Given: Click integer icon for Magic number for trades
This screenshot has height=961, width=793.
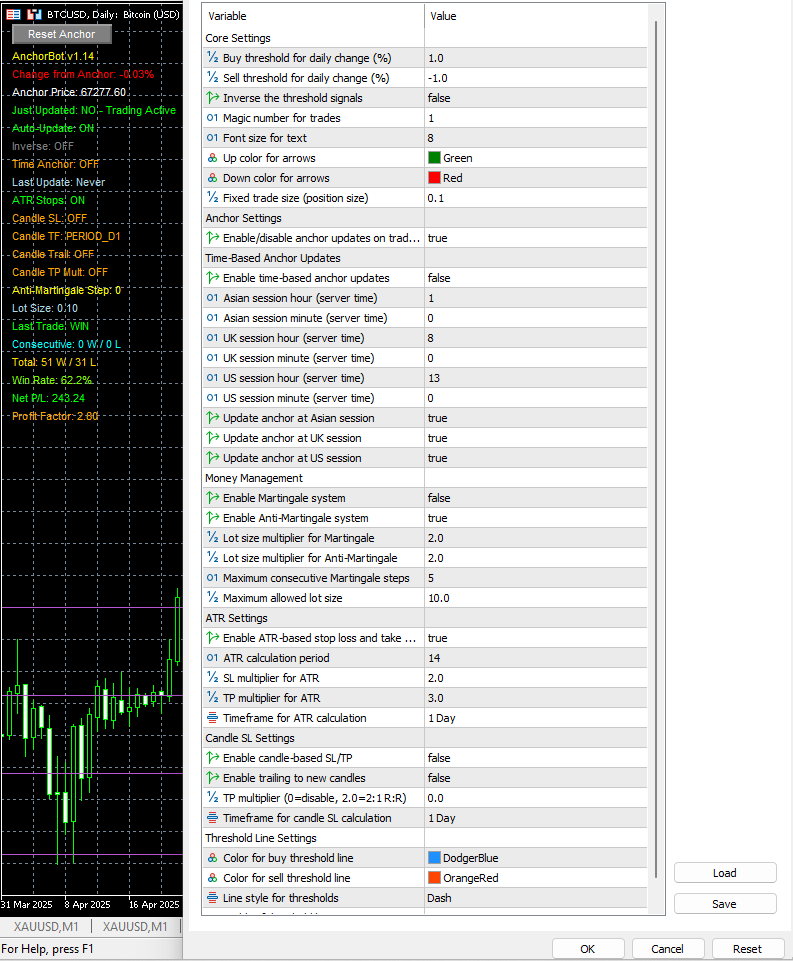Looking at the screenshot, I should 213,118.
